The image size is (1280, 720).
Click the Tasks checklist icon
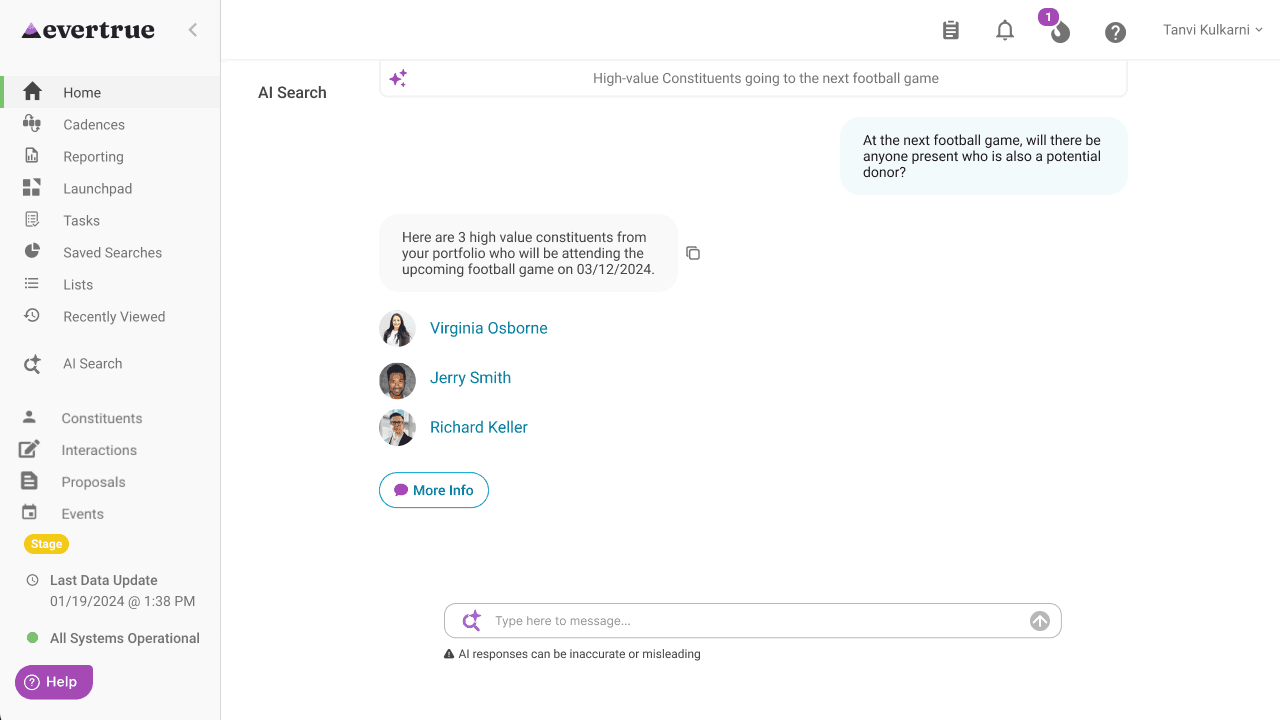pos(32,220)
